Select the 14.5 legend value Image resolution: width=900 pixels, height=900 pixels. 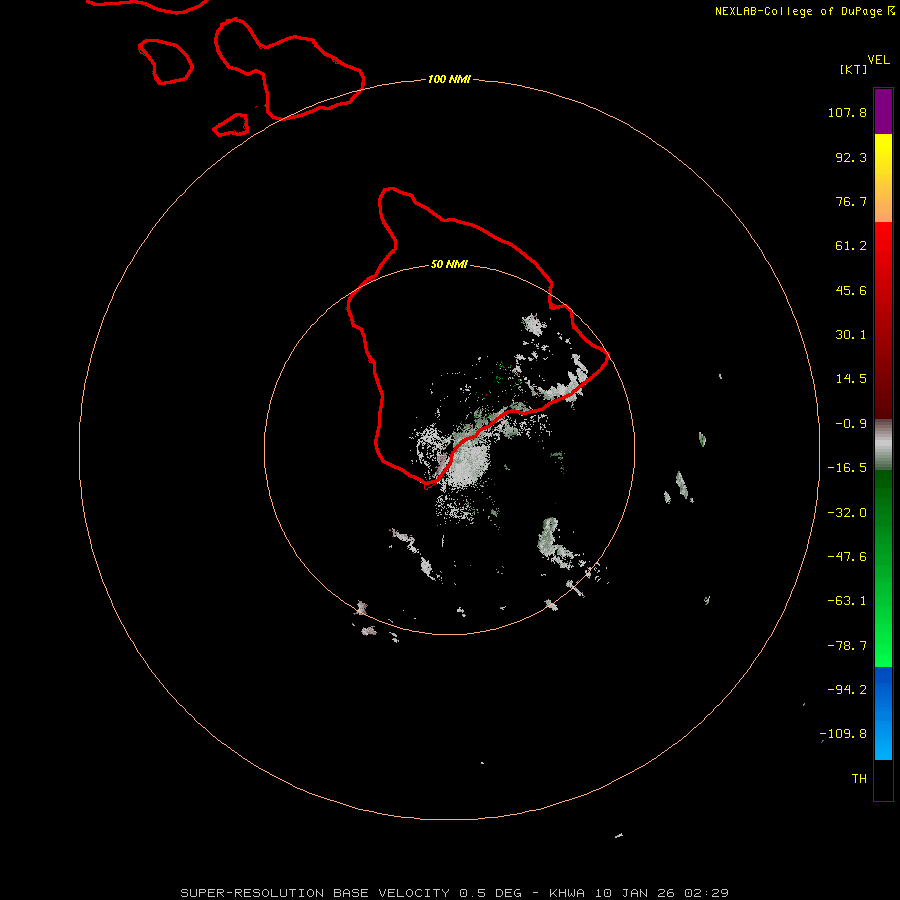(x=851, y=379)
